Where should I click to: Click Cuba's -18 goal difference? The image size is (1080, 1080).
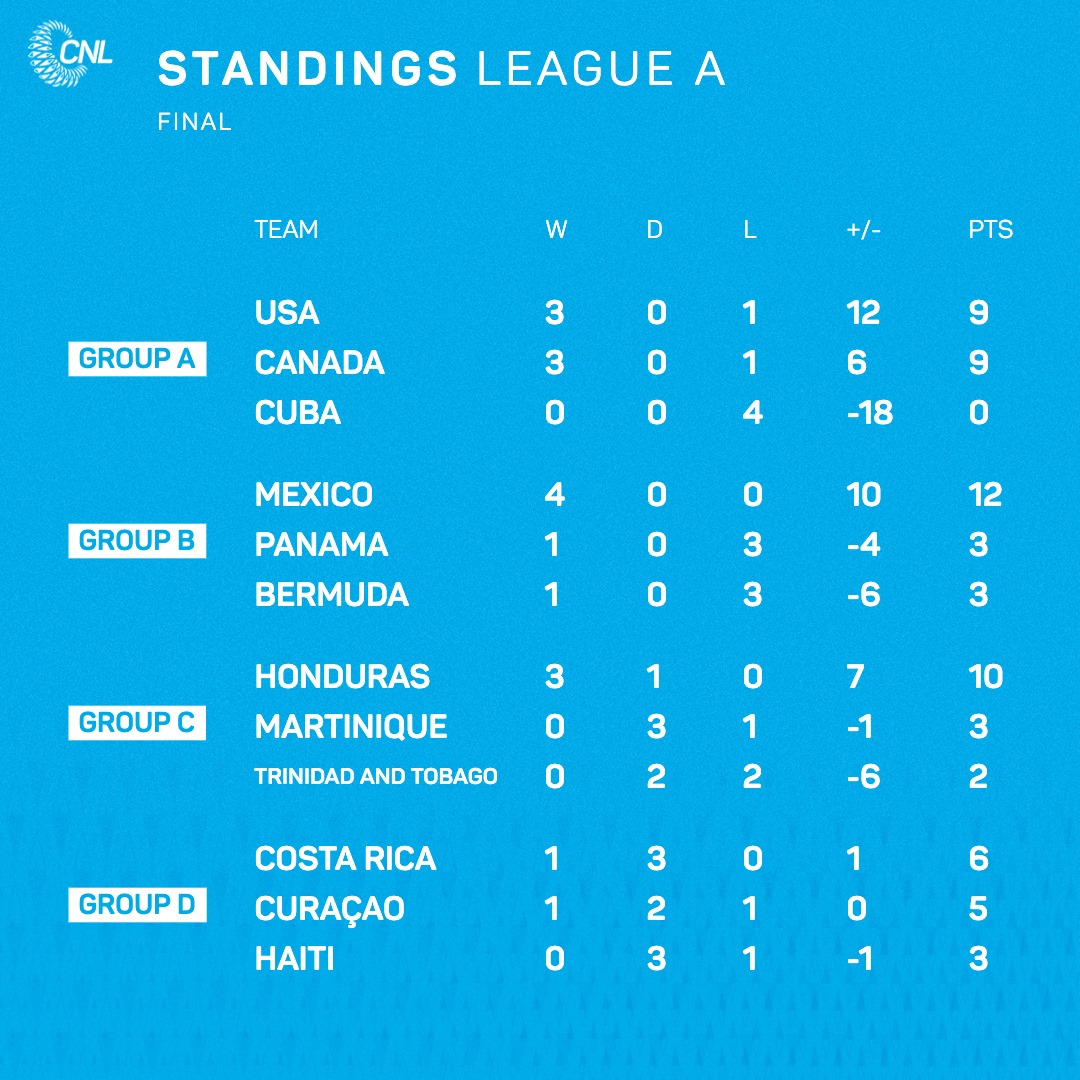click(x=870, y=413)
